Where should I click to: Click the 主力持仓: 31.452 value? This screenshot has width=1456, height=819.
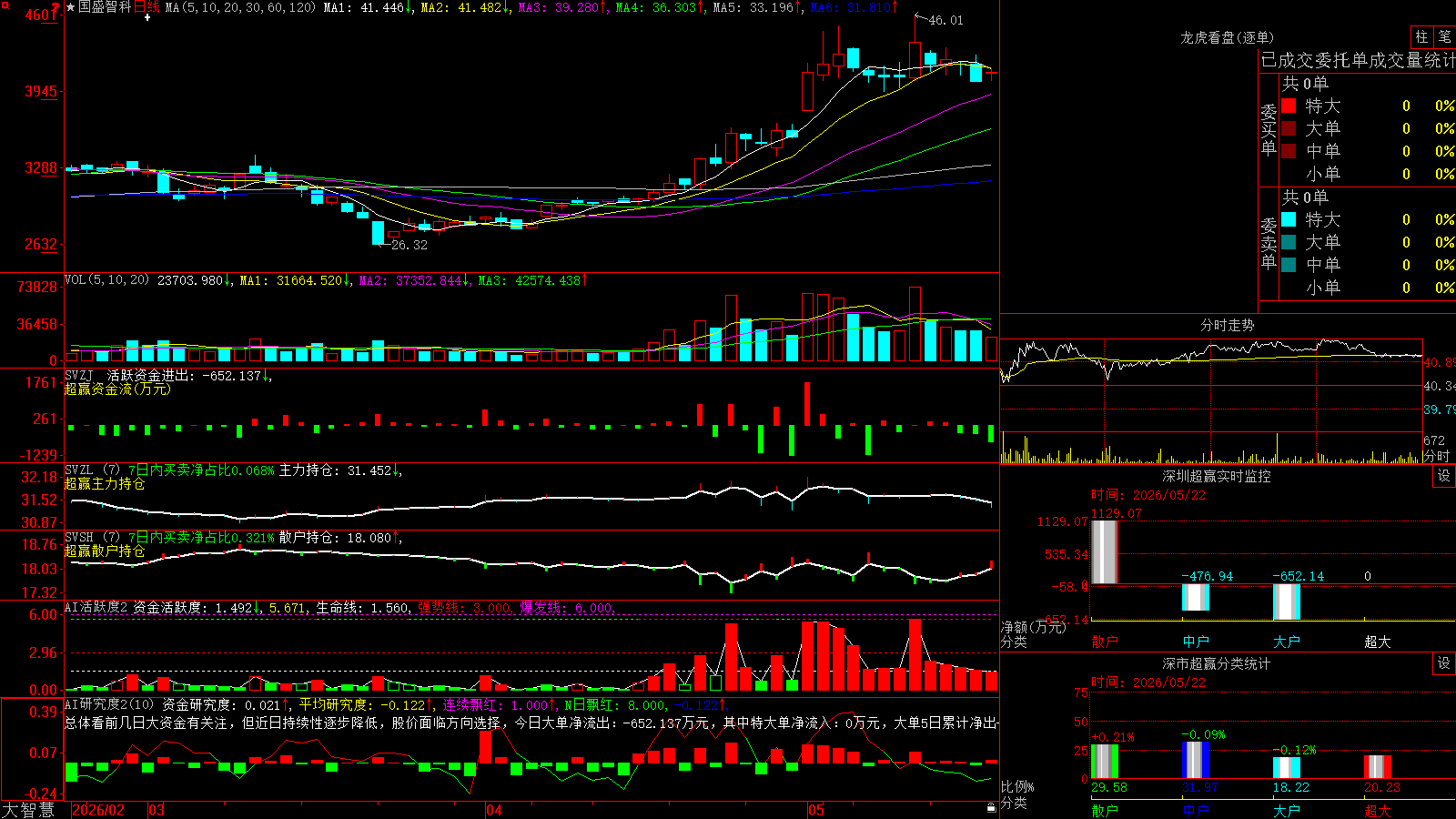pos(340,470)
